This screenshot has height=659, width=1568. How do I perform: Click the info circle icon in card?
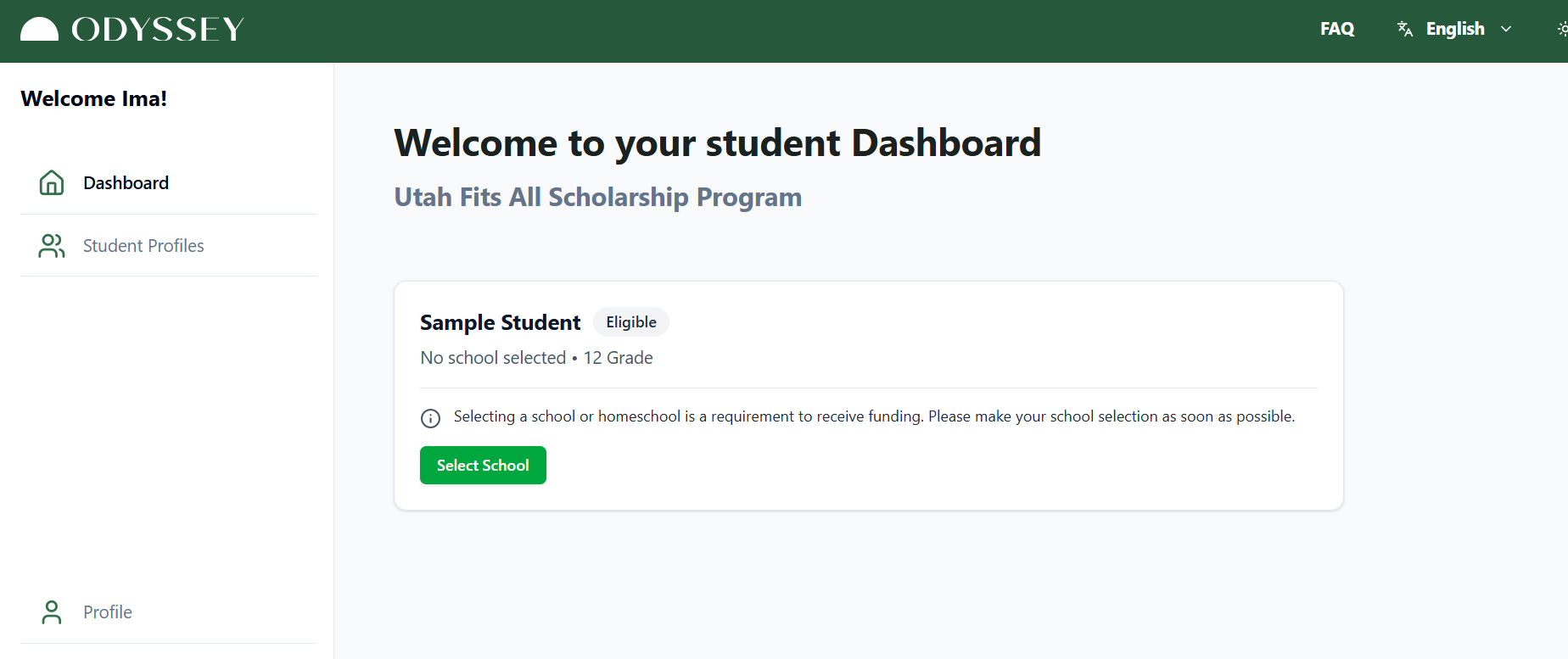431,418
